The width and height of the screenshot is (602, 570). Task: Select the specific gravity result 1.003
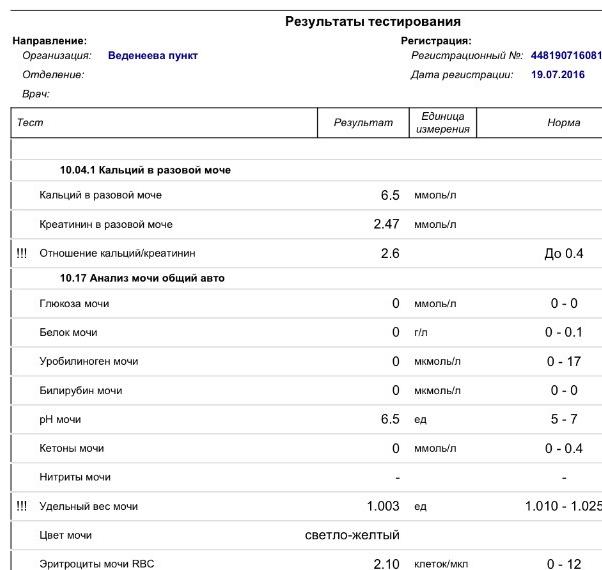(384, 507)
